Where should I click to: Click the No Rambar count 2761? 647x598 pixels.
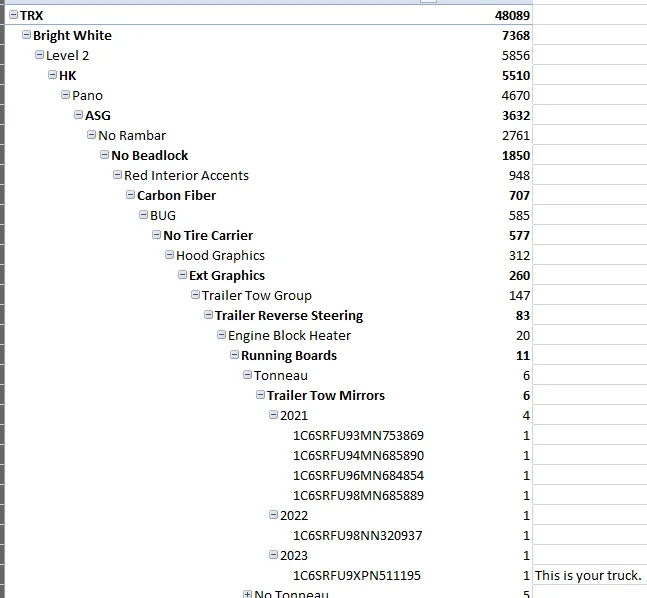516,135
